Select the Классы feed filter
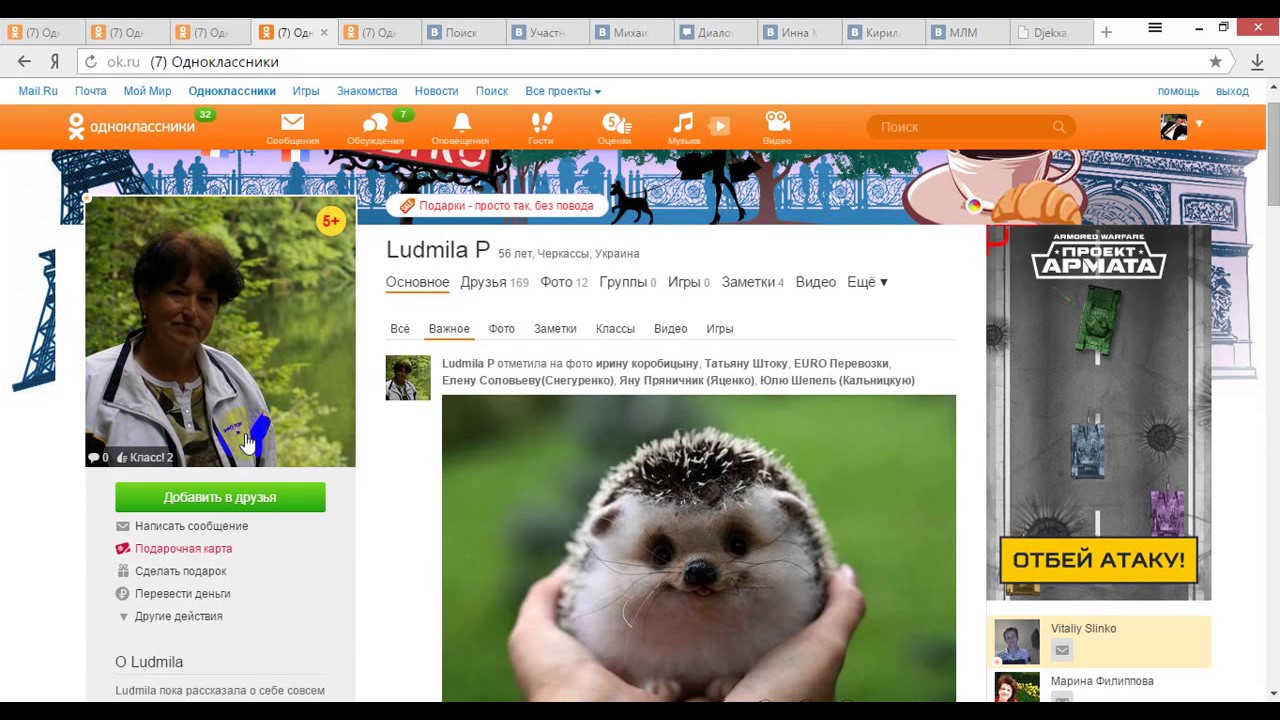Viewport: 1280px width, 720px height. (x=615, y=329)
